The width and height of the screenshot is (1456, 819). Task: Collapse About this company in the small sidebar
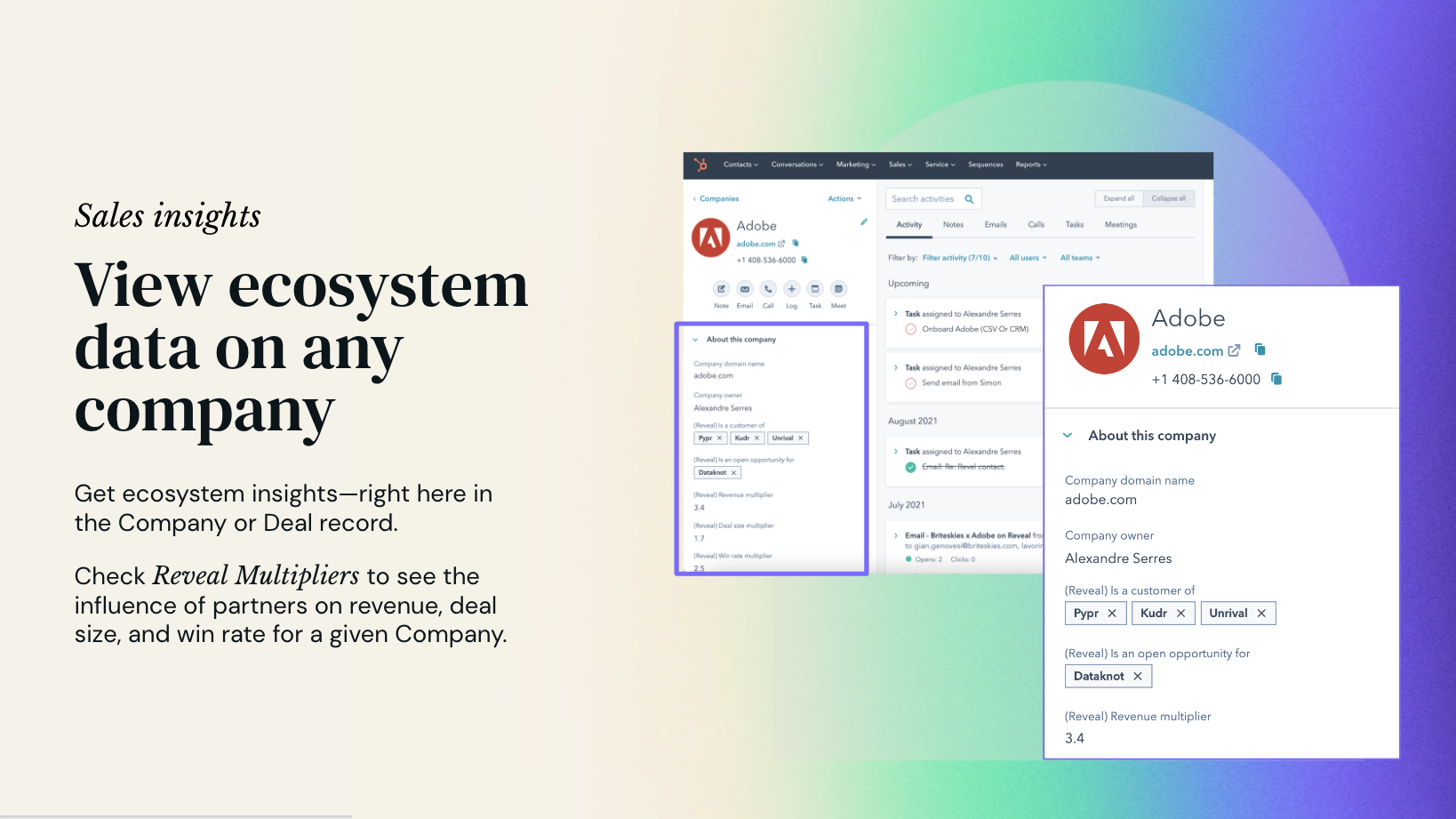[x=695, y=340]
